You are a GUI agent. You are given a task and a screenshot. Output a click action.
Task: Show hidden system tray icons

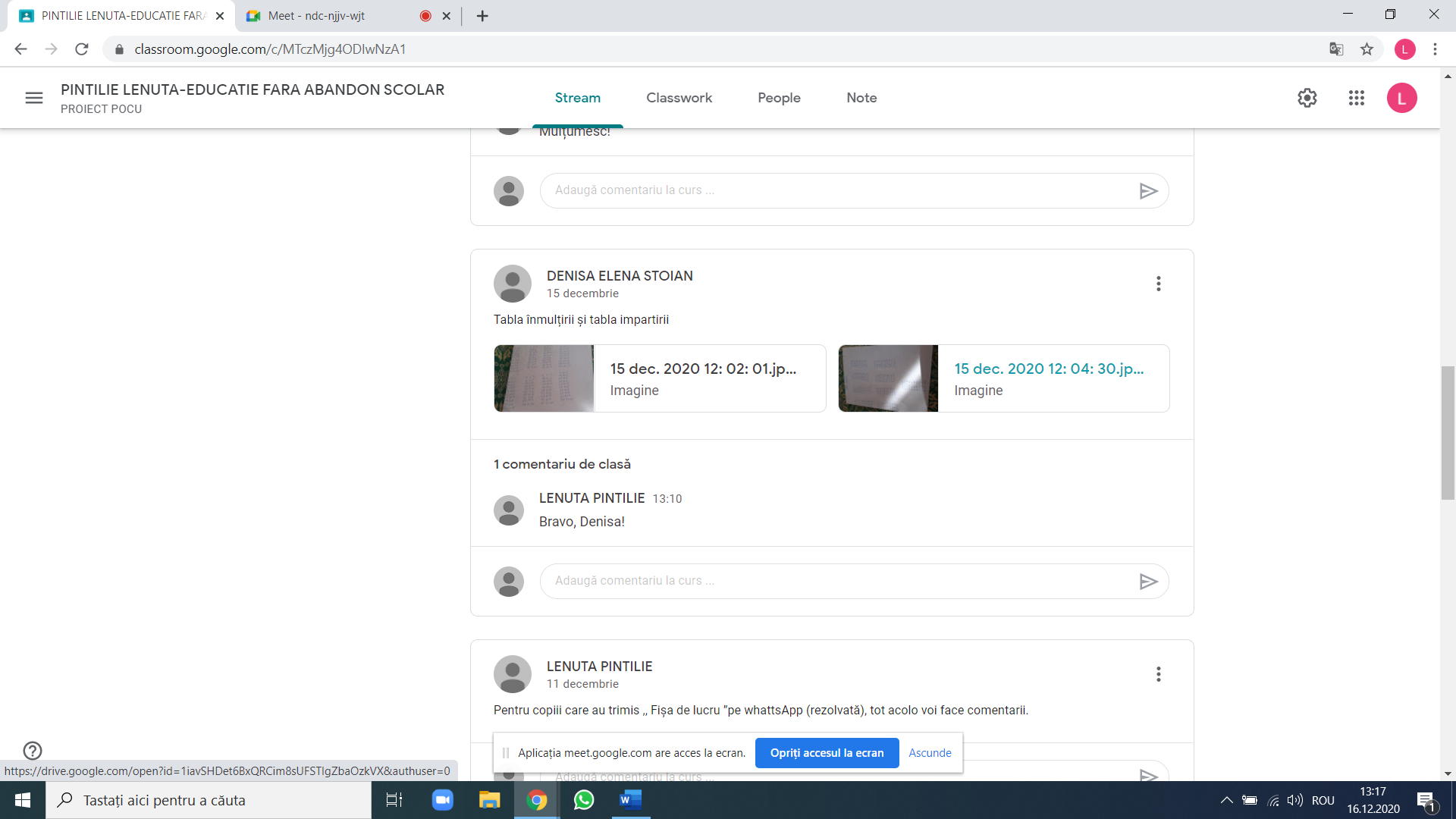(x=1225, y=800)
